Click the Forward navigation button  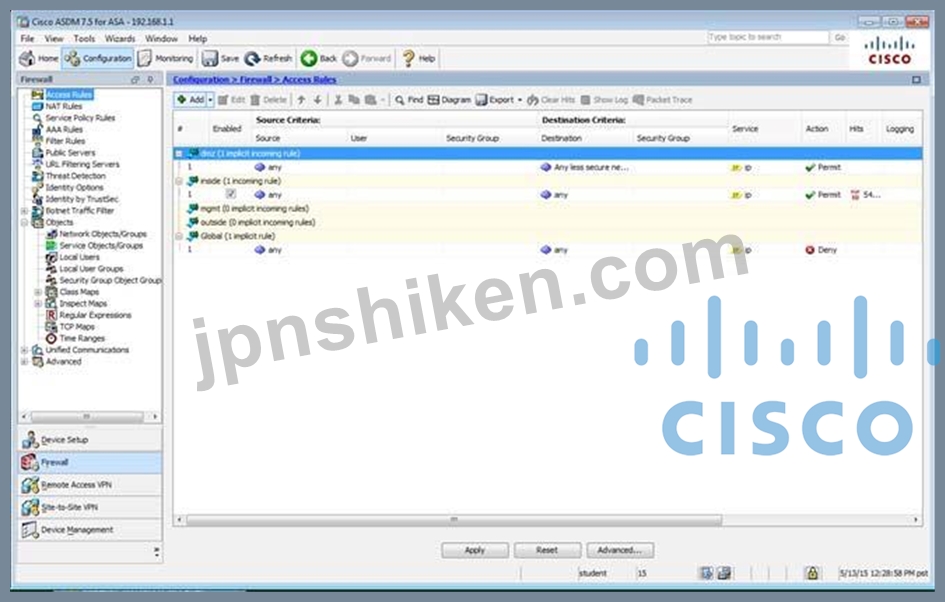367,58
